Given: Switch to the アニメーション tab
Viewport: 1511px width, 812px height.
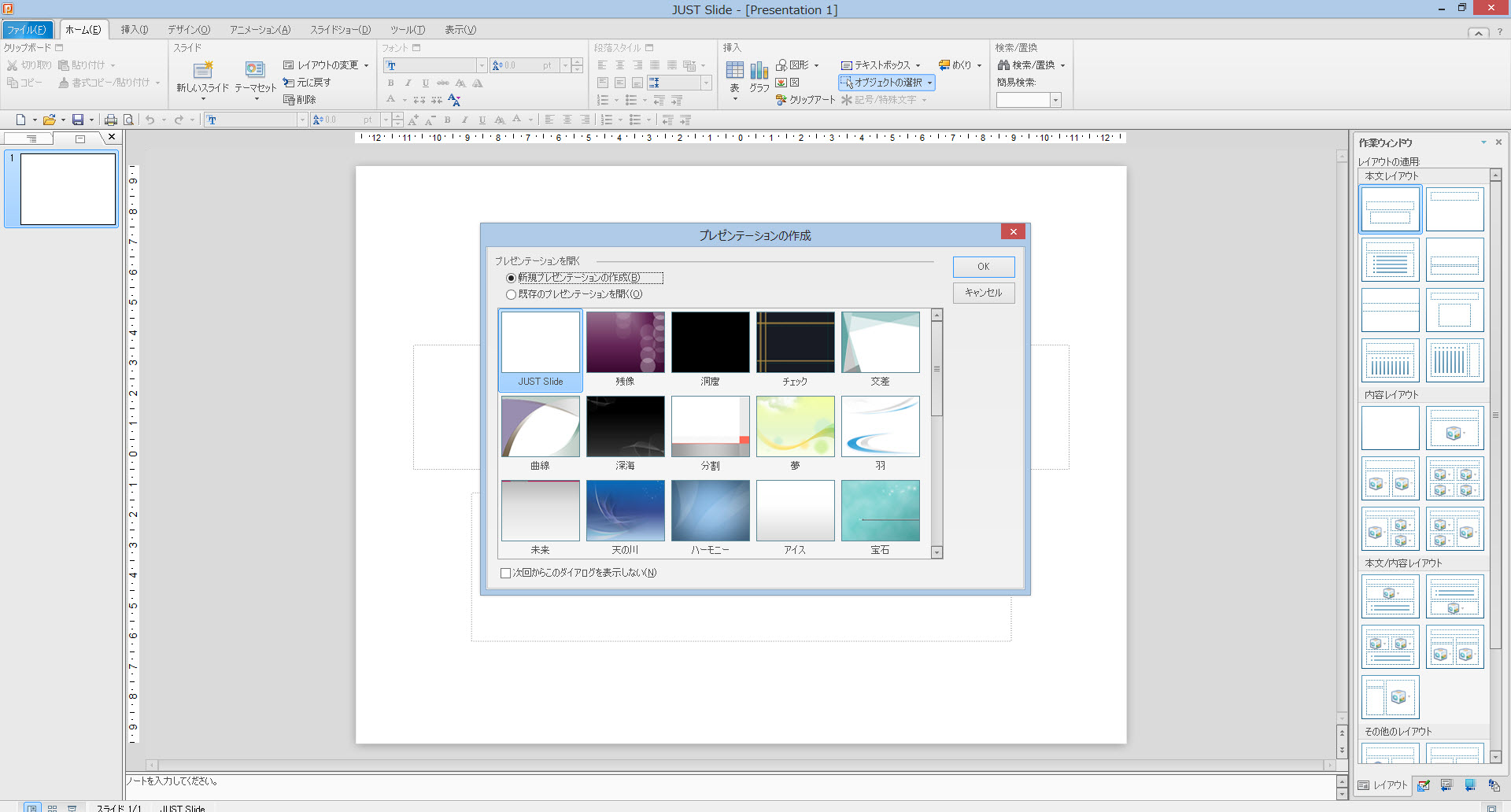Looking at the screenshot, I should pyautogui.click(x=260, y=30).
